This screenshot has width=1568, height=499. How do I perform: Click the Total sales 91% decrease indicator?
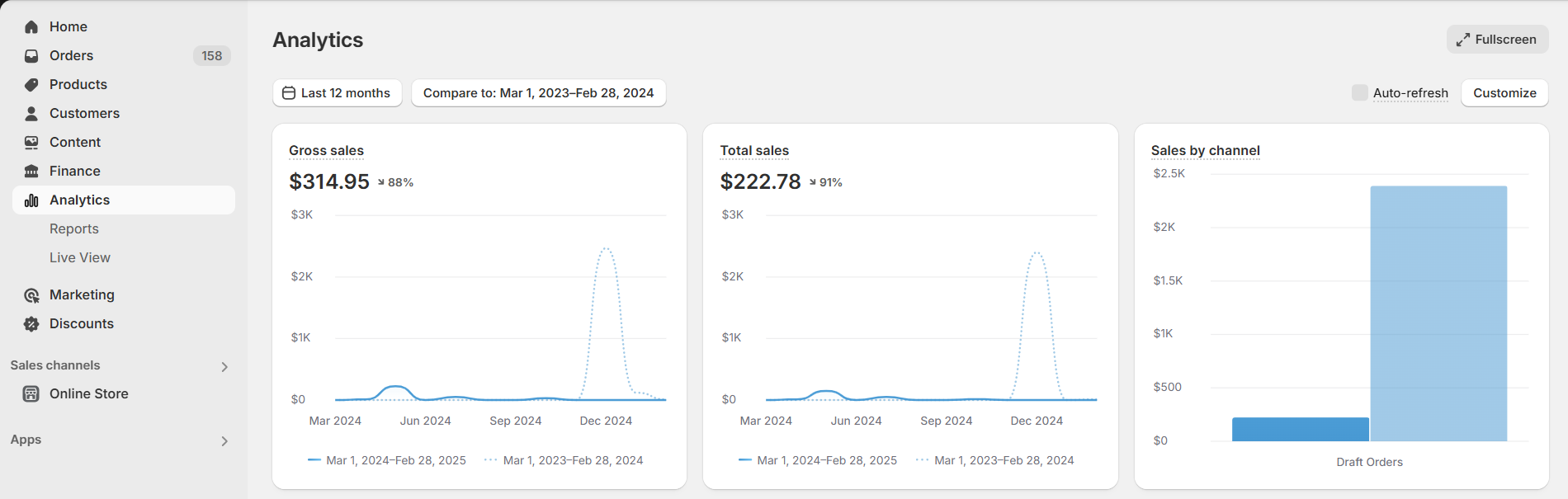826,182
